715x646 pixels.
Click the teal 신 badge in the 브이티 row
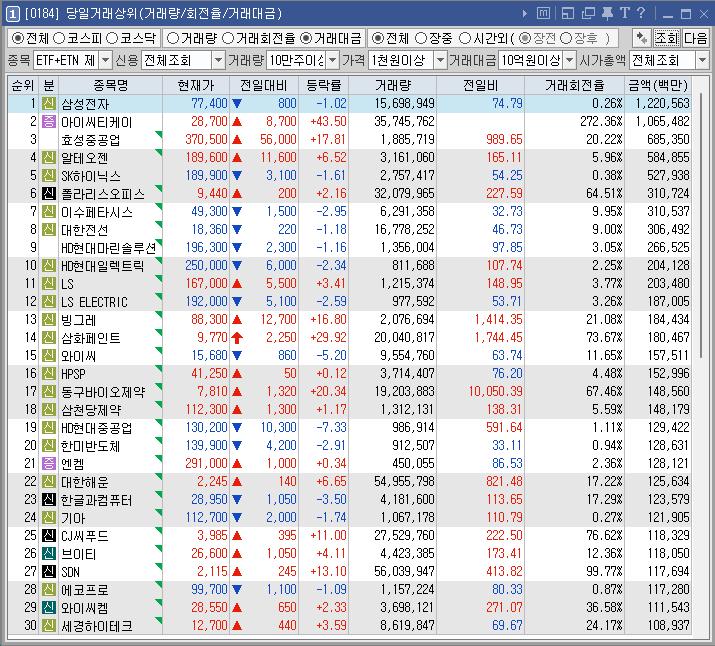click(x=49, y=553)
